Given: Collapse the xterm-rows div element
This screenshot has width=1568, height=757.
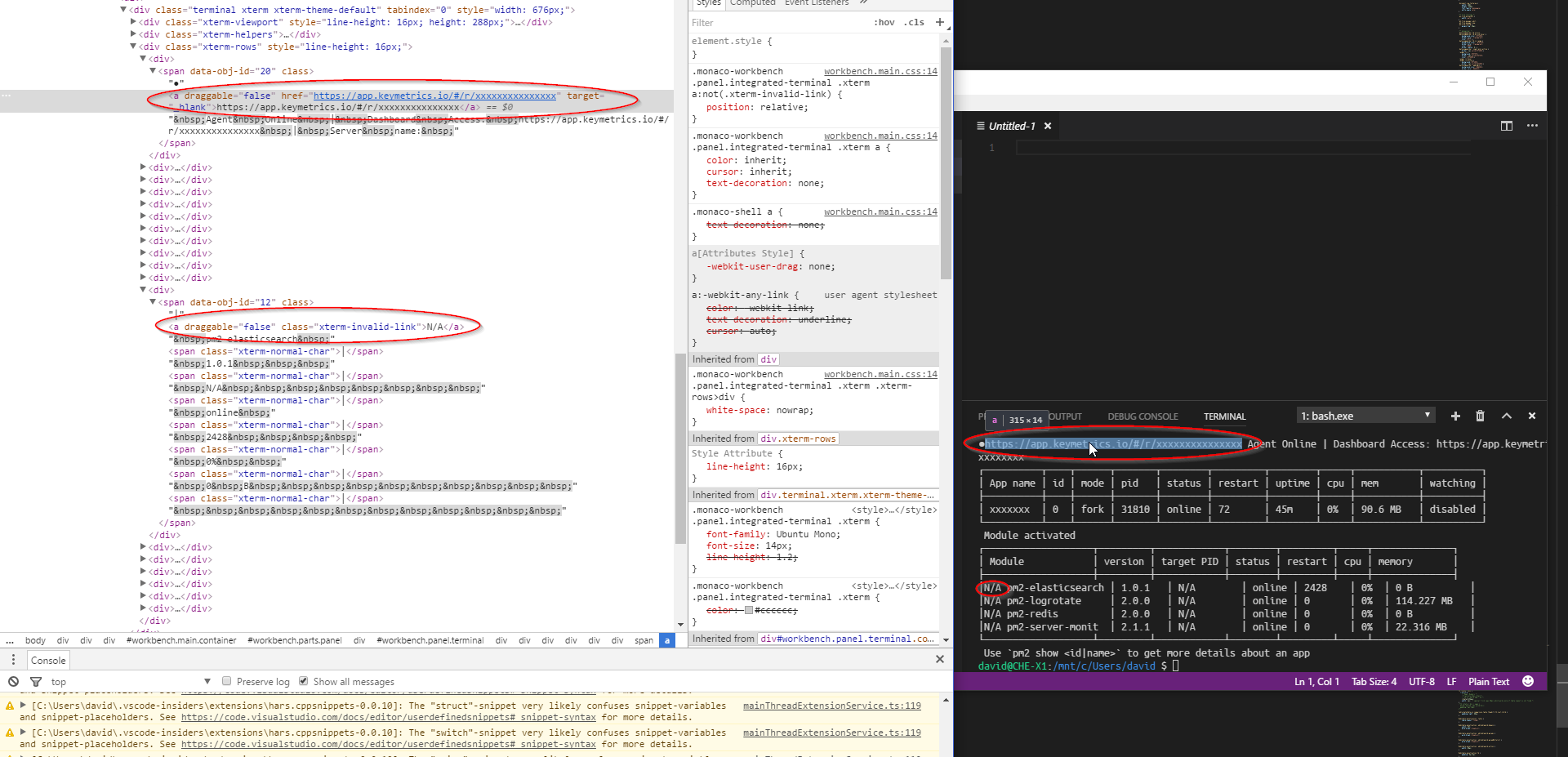Looking at the screenshot, I should click(133, 47).
